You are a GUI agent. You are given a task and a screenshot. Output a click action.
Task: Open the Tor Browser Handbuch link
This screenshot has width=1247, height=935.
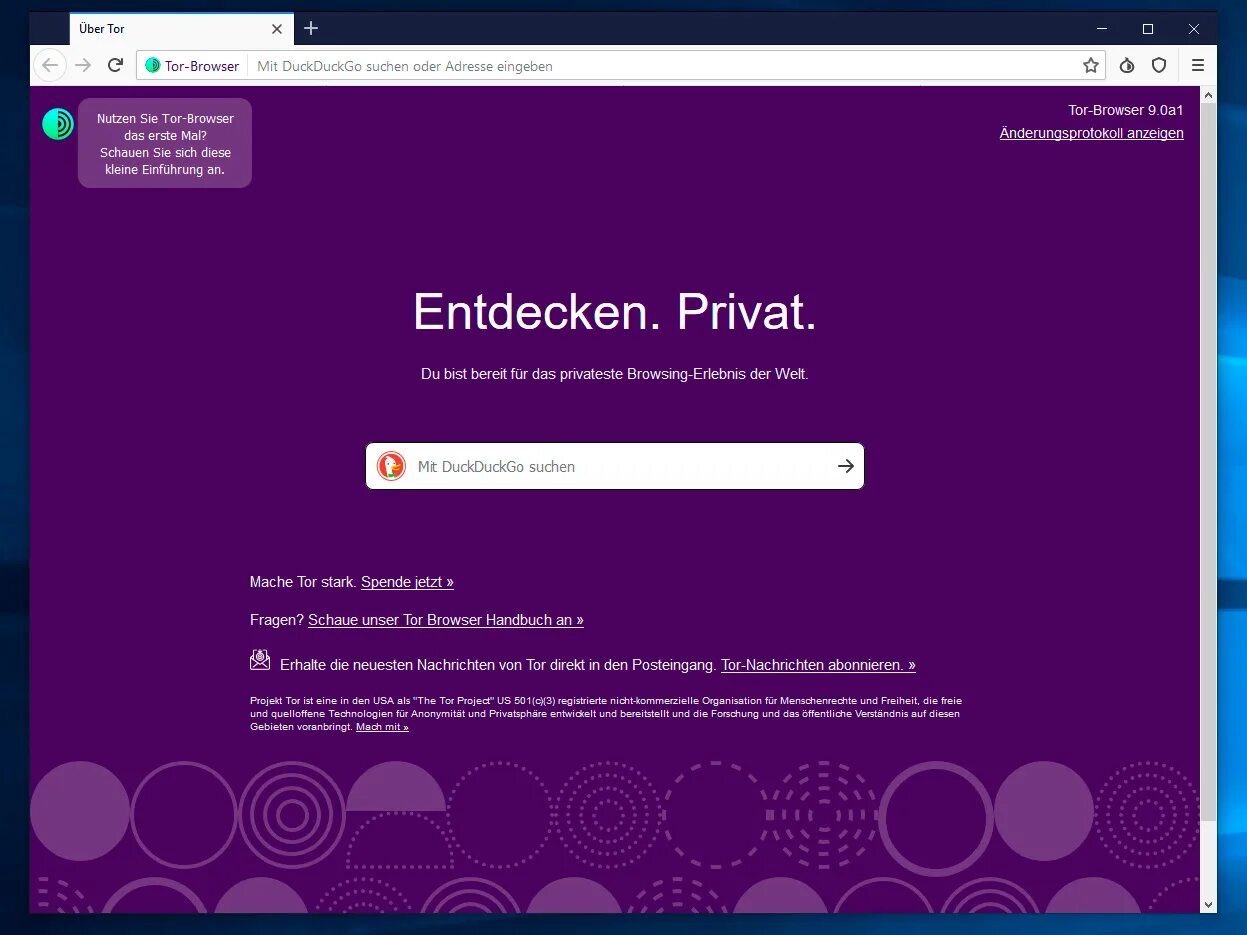coord(446,620)
